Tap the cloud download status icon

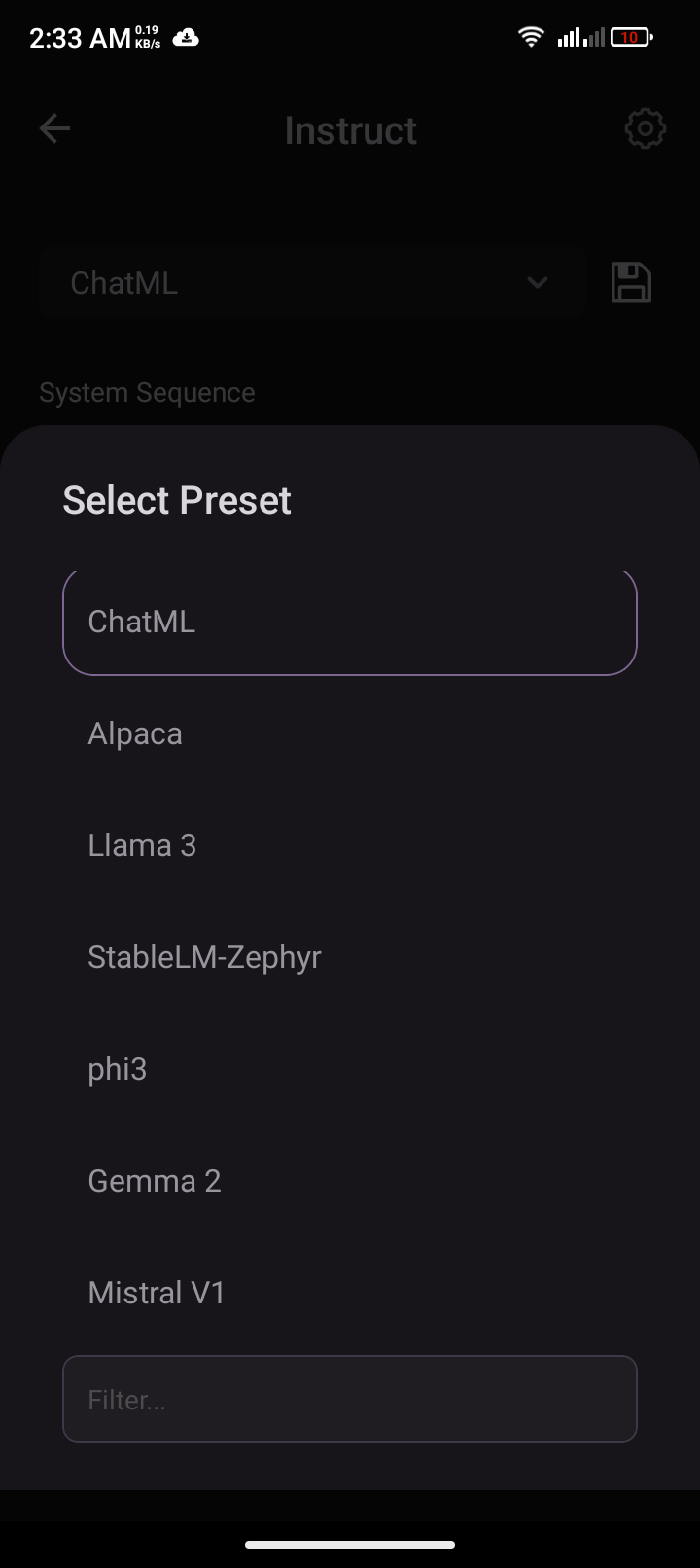click(185, 38)
